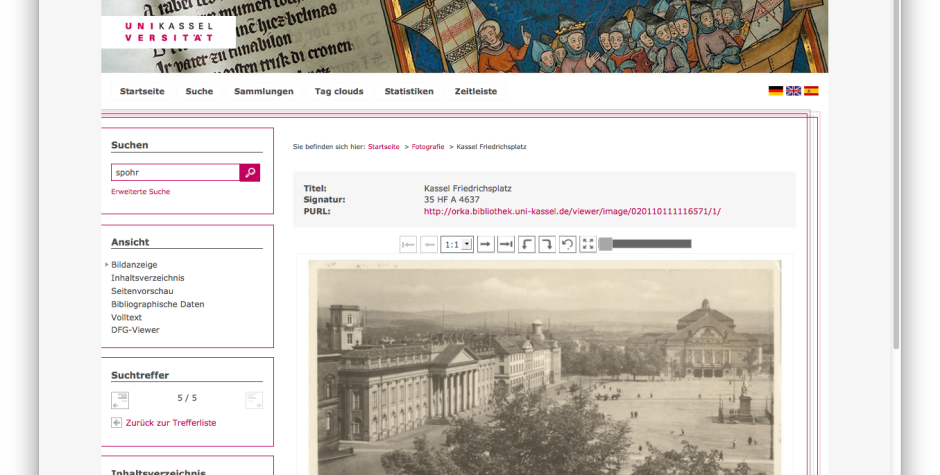Viewport: 940px width, 475px height.
Task: Click the zoom slider track
Action: coord(651,244)
